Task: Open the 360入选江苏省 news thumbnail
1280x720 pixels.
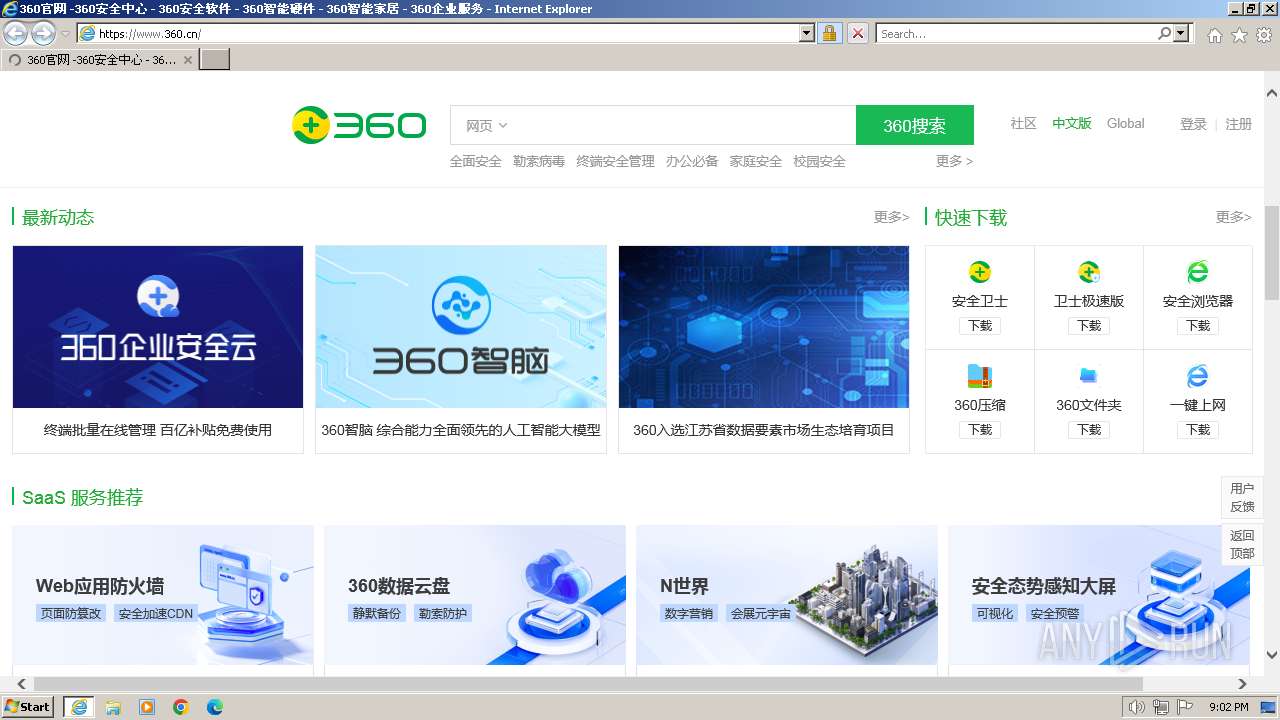Action: click(764, 327)
